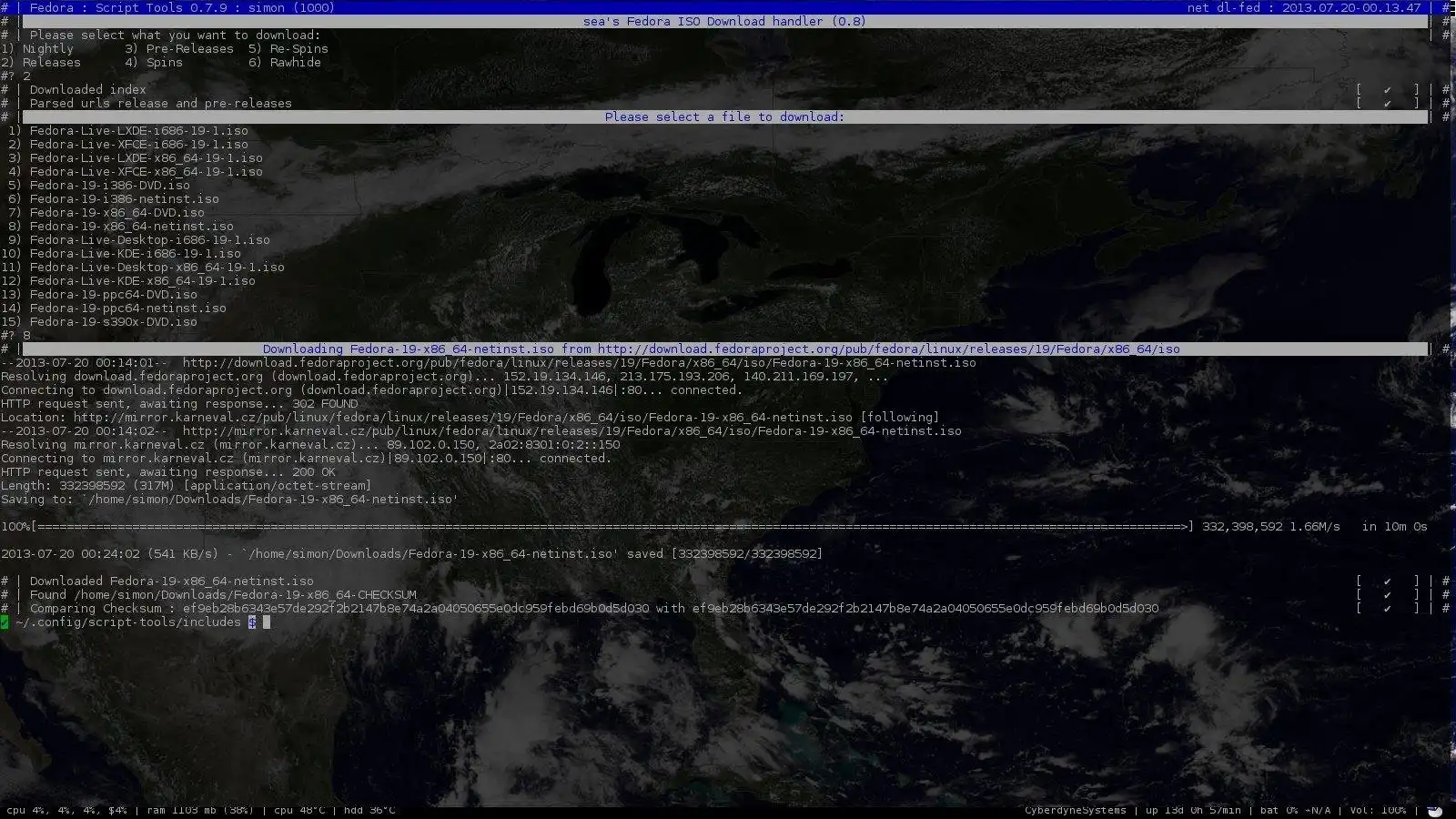Screen dimensions: 1456x819
Task: Click the 'hdd 36°C' temperature status entry
Action: tap(369, 810)
